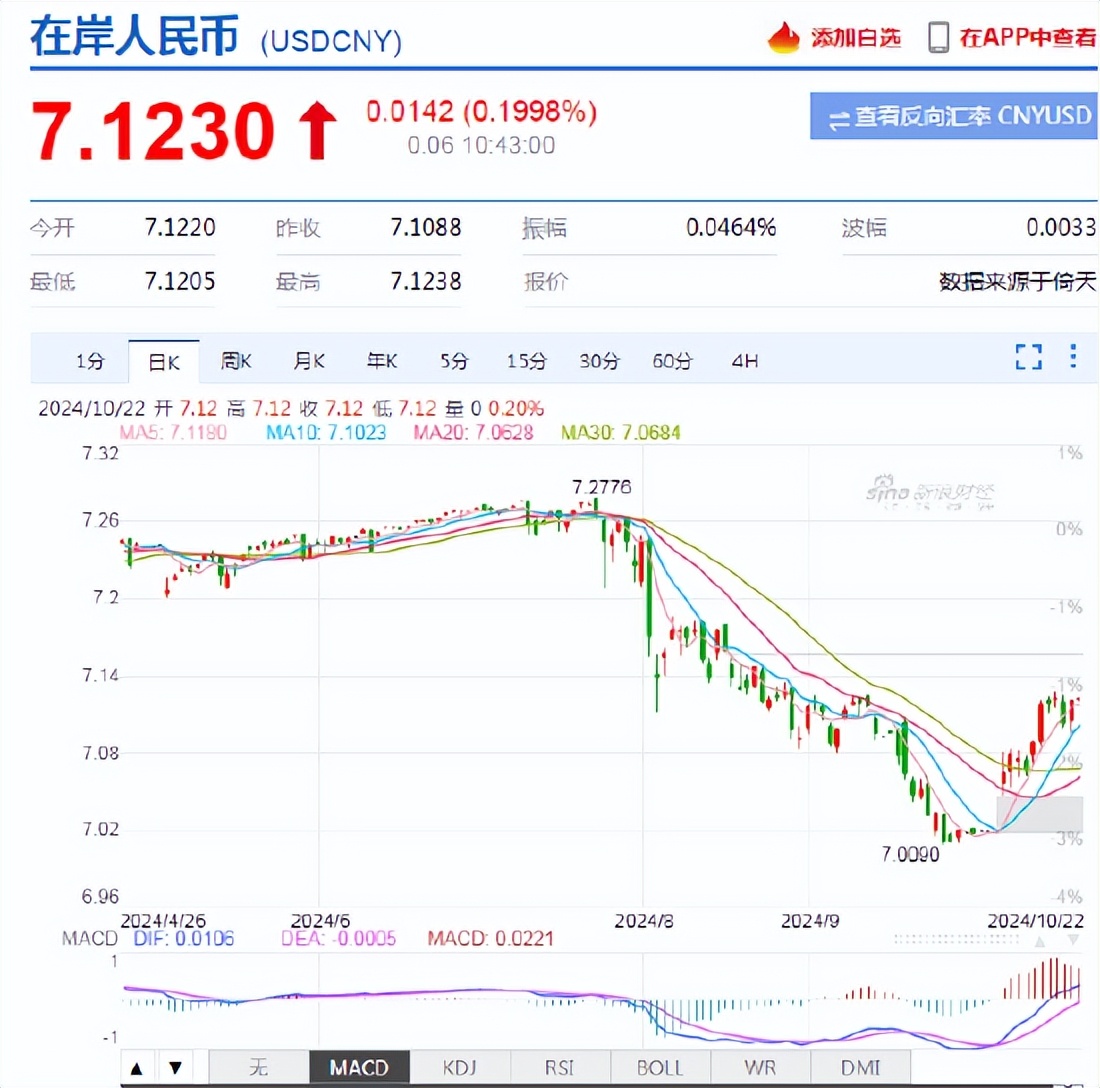Click the 2024/4/26 date axis label
This screenshot has height=1088, width=1100.
(163, 921)
